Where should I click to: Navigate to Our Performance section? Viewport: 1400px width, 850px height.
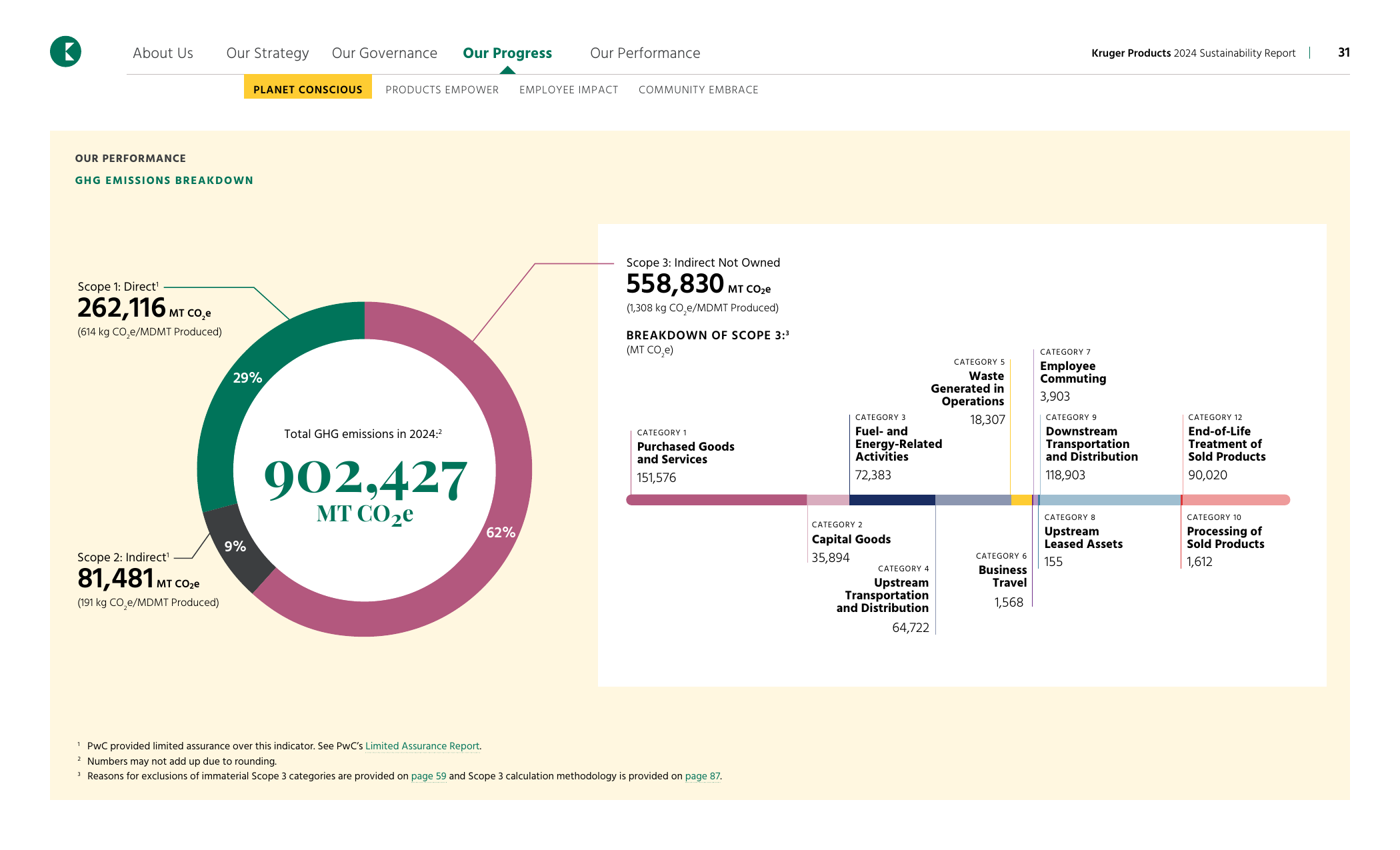click(645, 53)
